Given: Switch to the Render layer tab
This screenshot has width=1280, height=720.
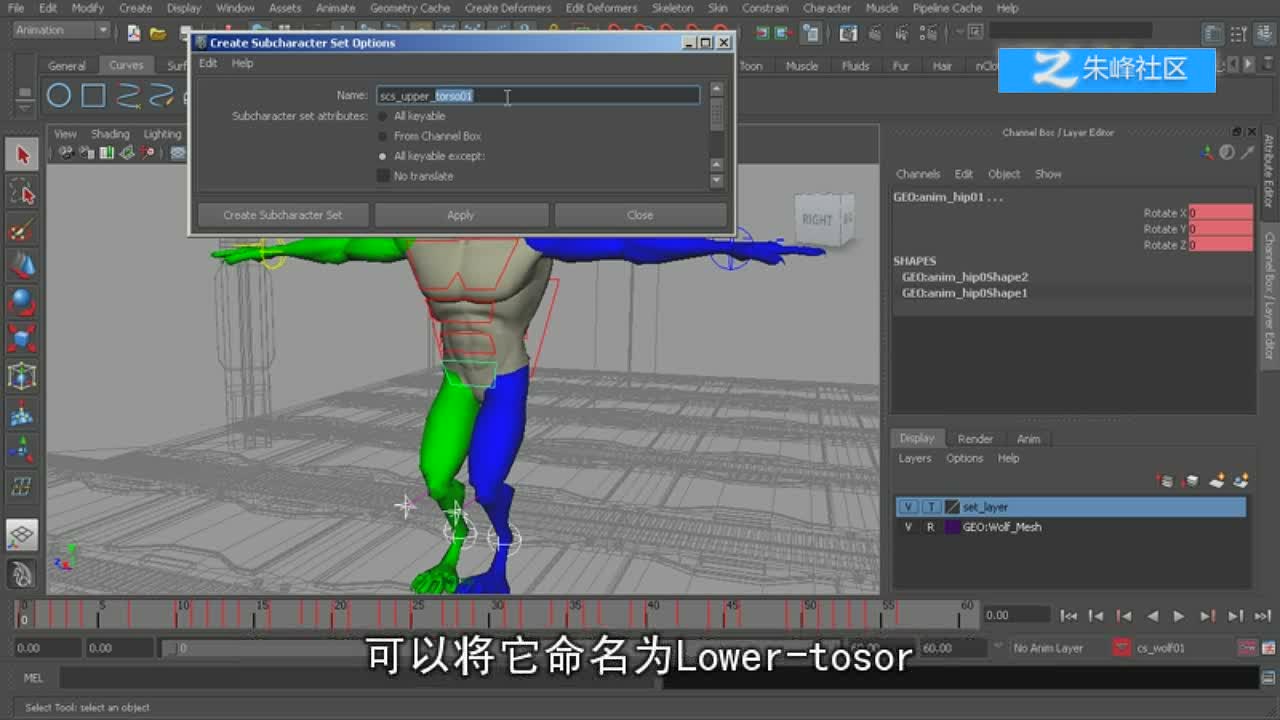Looking at the screenshot, I should pyautogui.click(x=975, y=439).
